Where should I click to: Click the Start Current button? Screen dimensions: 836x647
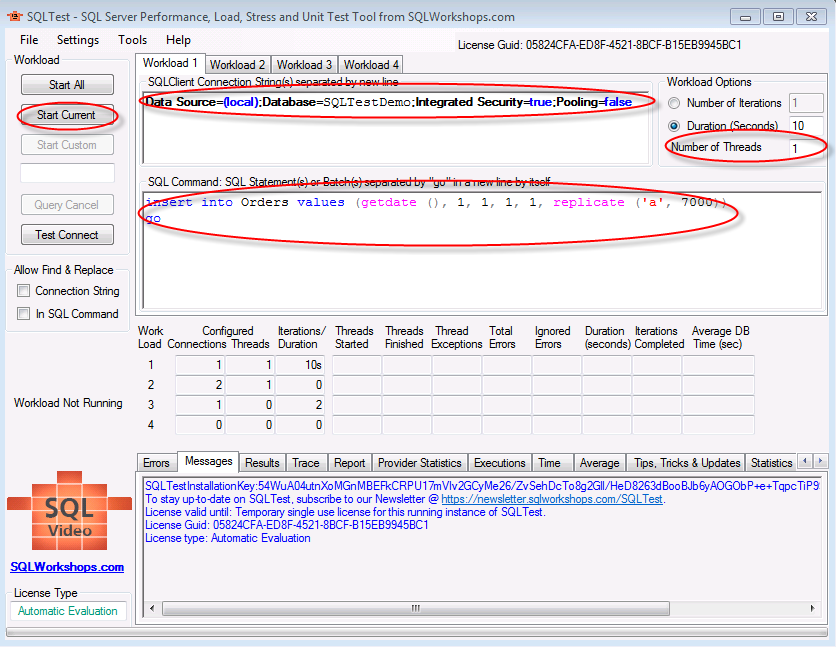point(67,115)
